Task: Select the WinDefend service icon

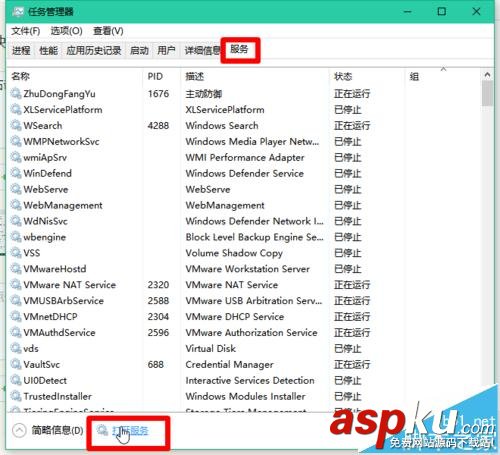Action: tap(16, 173)
